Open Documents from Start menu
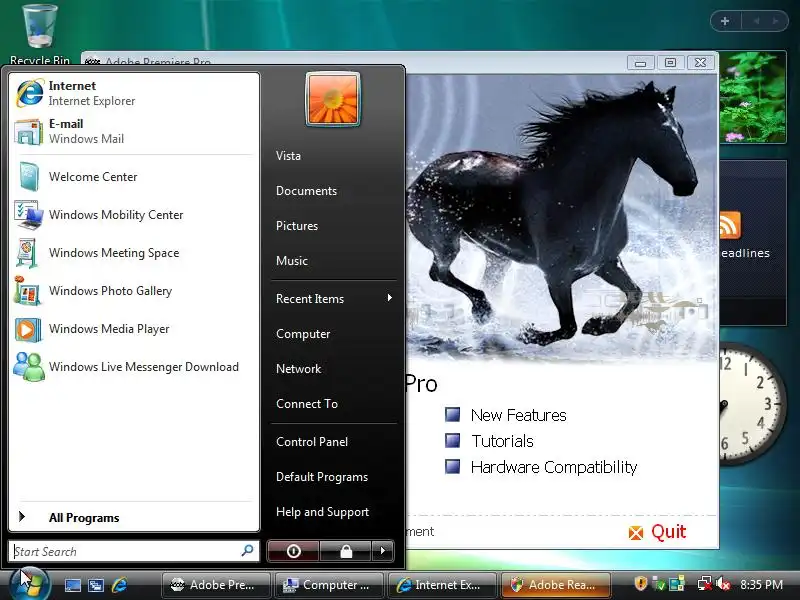This screenshot has height=600, width=800. point(306,191)
